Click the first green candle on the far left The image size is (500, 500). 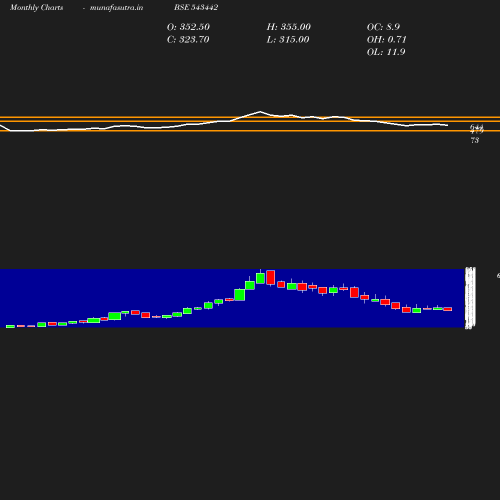pos(10,326)
